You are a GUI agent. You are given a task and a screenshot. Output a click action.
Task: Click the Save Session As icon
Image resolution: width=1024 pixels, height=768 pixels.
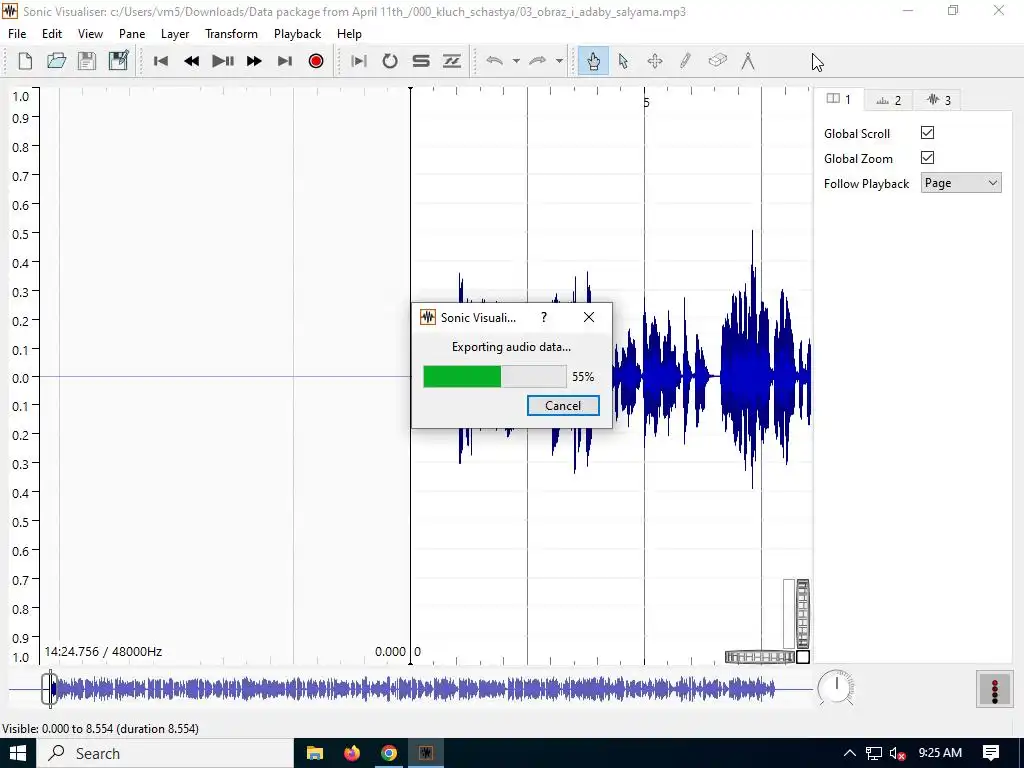(x=118, y=61)
